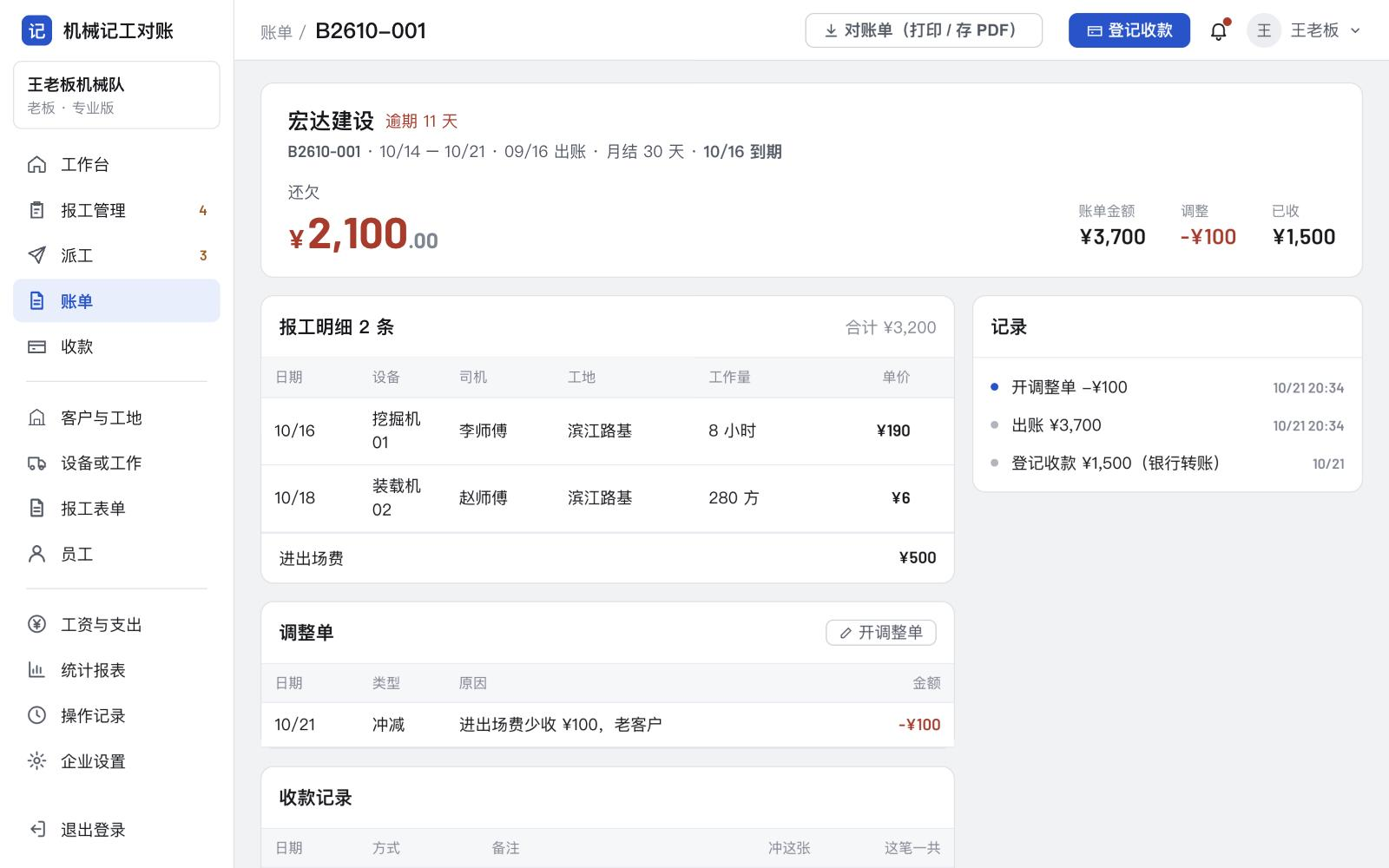Click 进出场费少收 ¥100，老客户 reason text
The height and width of the screenshot is (868, 1389).
560,724
